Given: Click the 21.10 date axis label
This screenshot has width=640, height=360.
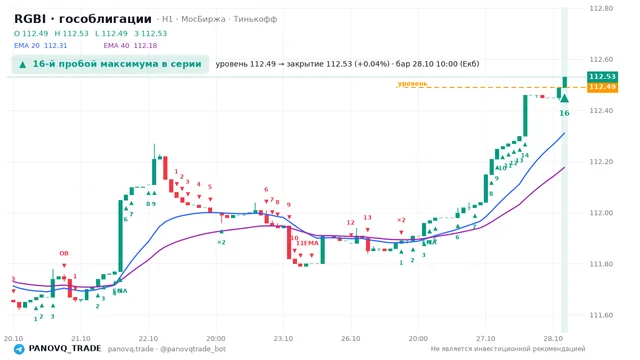Looking at the screenshot, I should (x=81, y=338).
